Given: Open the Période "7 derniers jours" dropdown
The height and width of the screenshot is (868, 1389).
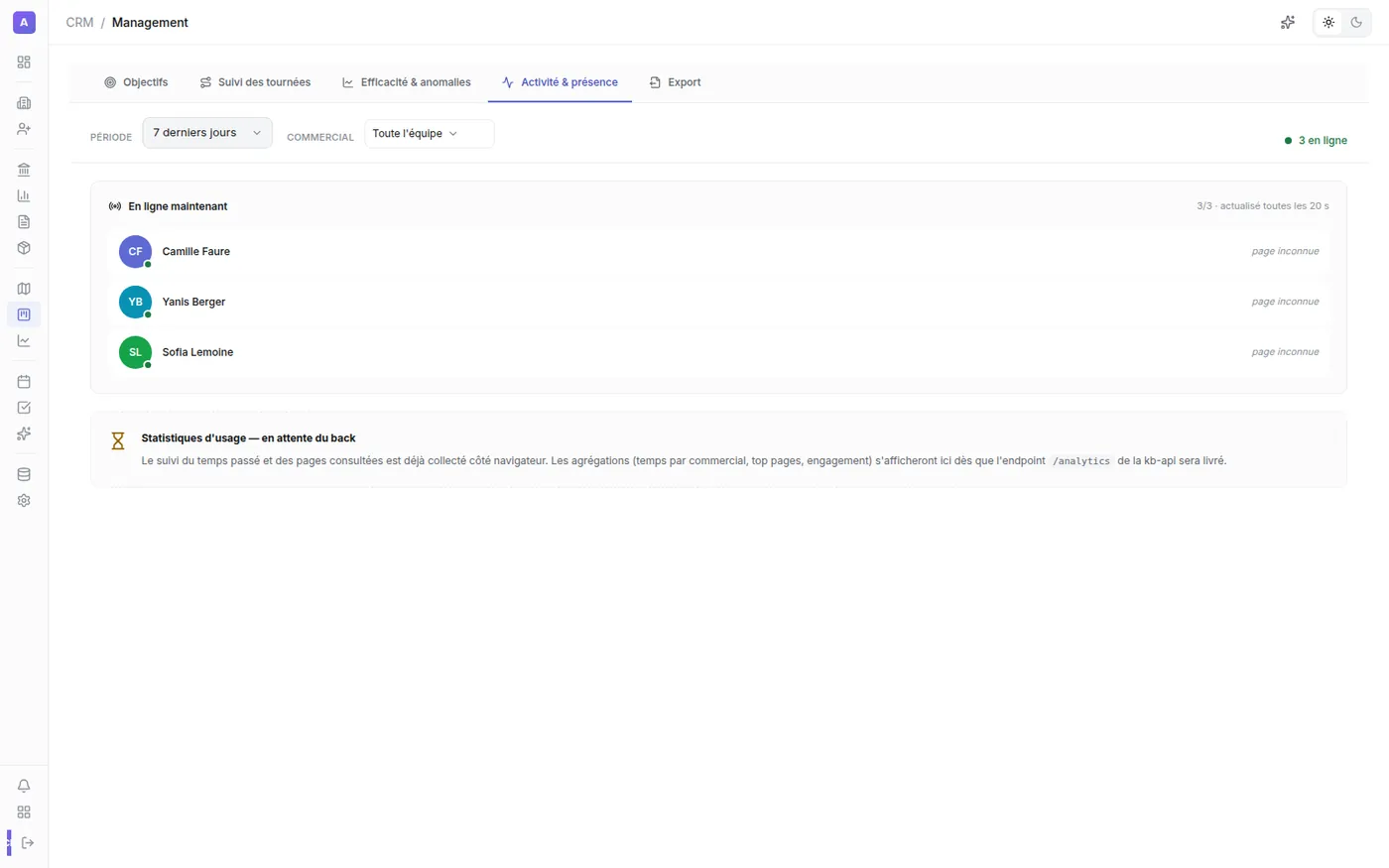Looking at the screenshot, I should click(207, 133).
